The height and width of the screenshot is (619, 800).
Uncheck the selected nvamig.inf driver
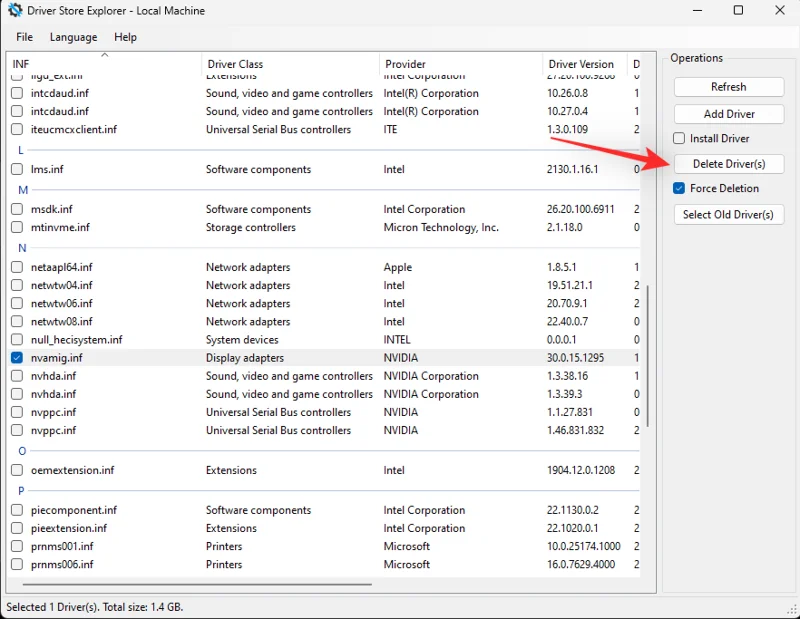point(16,357)
